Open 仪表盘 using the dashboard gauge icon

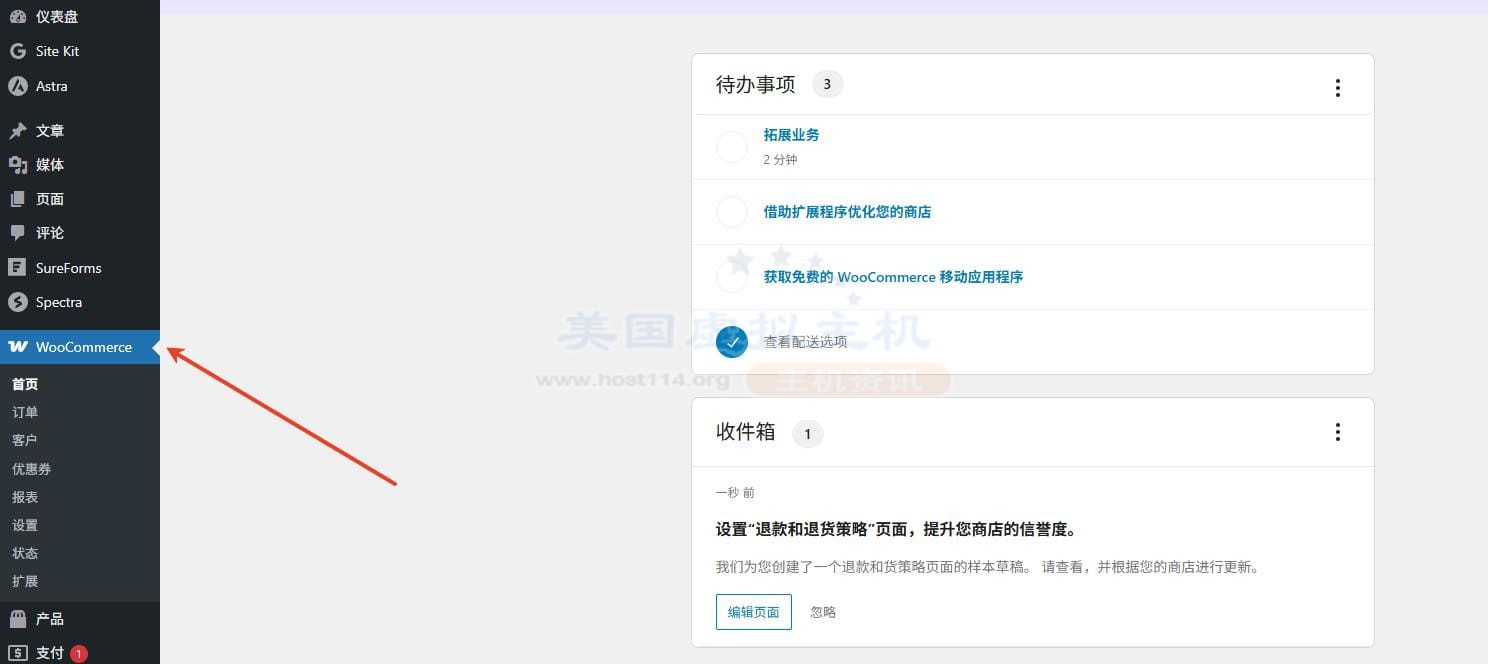16,16
